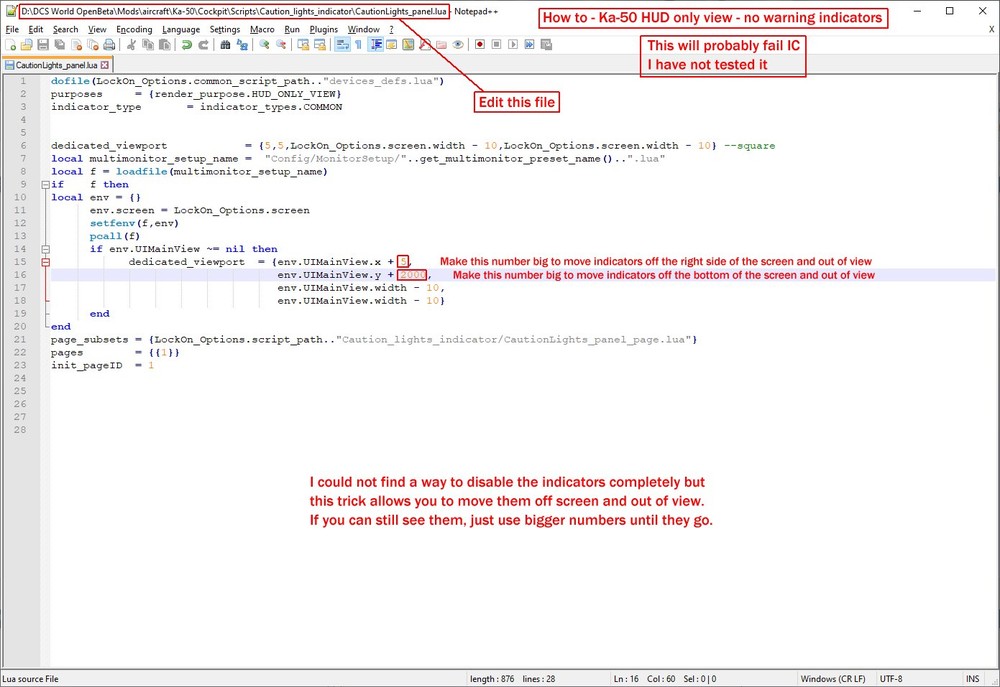Screen dimensions: 1000x687
Task: Click the Open file toolbar icon
Action: 26,45
